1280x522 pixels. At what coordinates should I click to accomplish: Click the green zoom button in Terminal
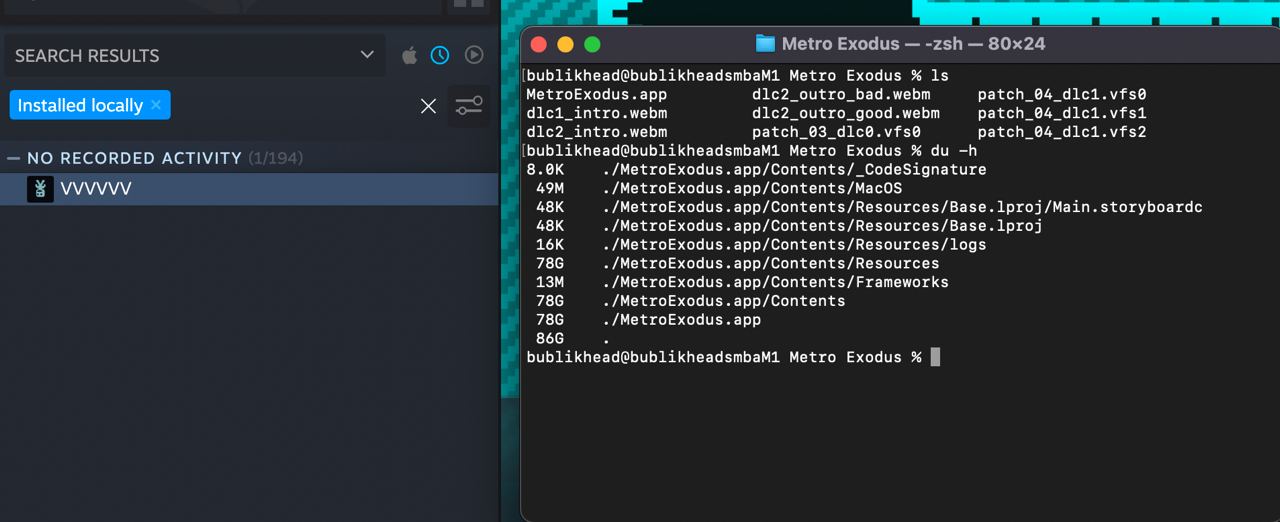tap(592, 44)
